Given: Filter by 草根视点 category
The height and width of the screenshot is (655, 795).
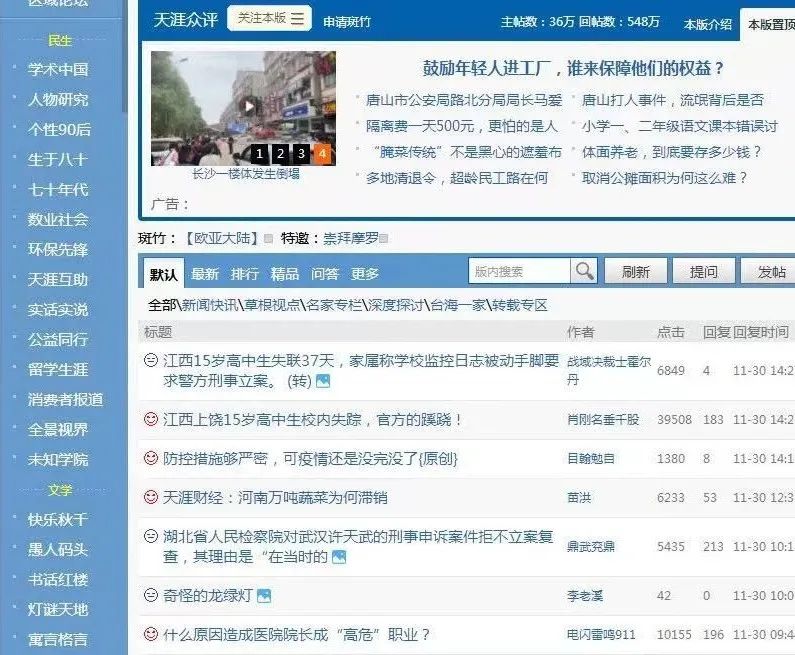Looking at the screenshot, I should coord(272,305).
